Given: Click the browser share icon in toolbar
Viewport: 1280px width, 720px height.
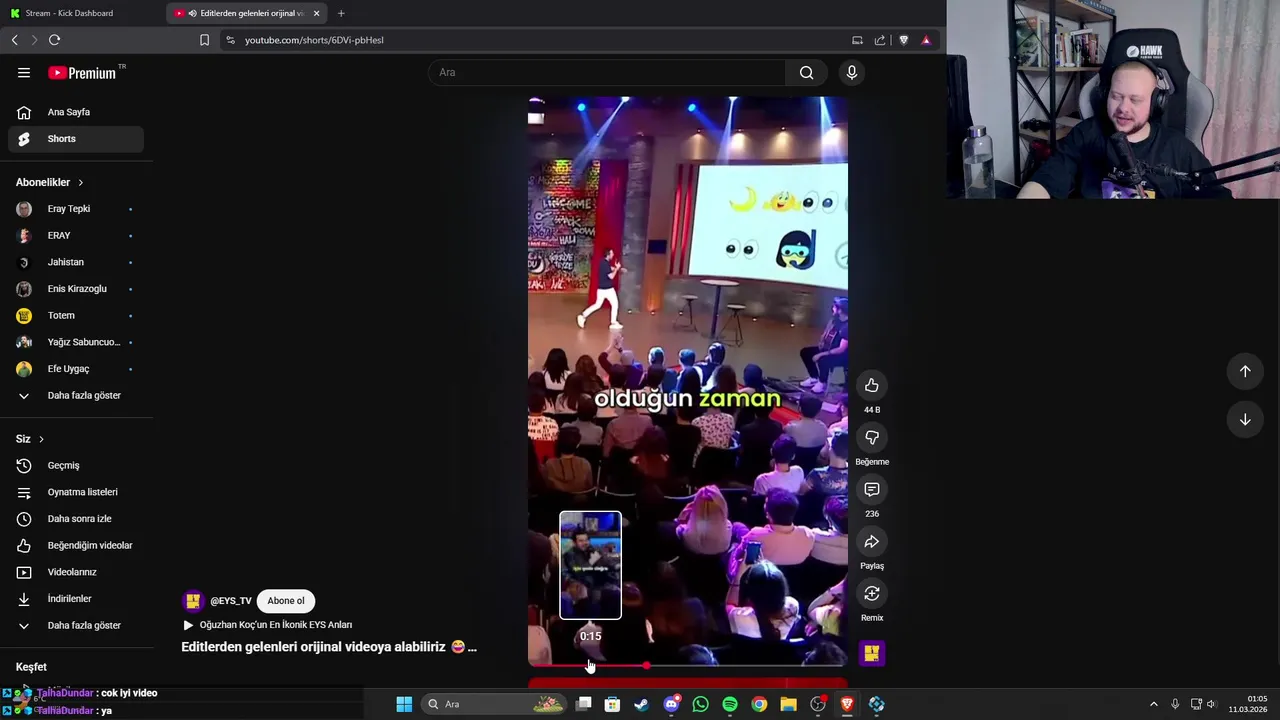Looking at the screenshot, I should pyautogui.click(x=880, y=40).
